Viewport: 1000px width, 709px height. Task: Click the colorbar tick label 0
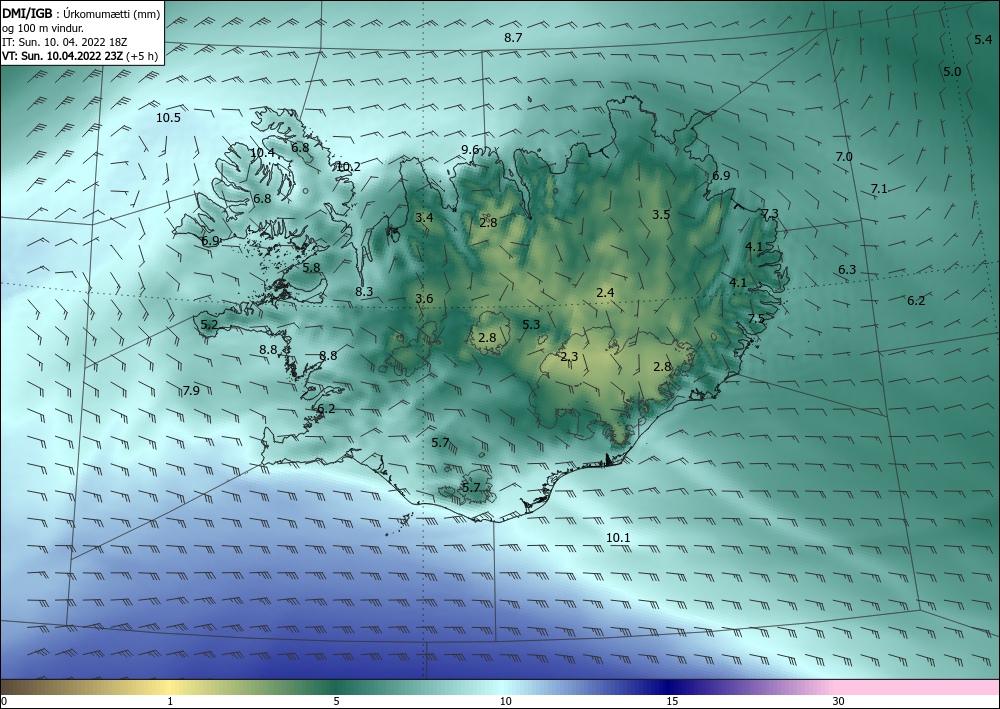pos(4,701)
